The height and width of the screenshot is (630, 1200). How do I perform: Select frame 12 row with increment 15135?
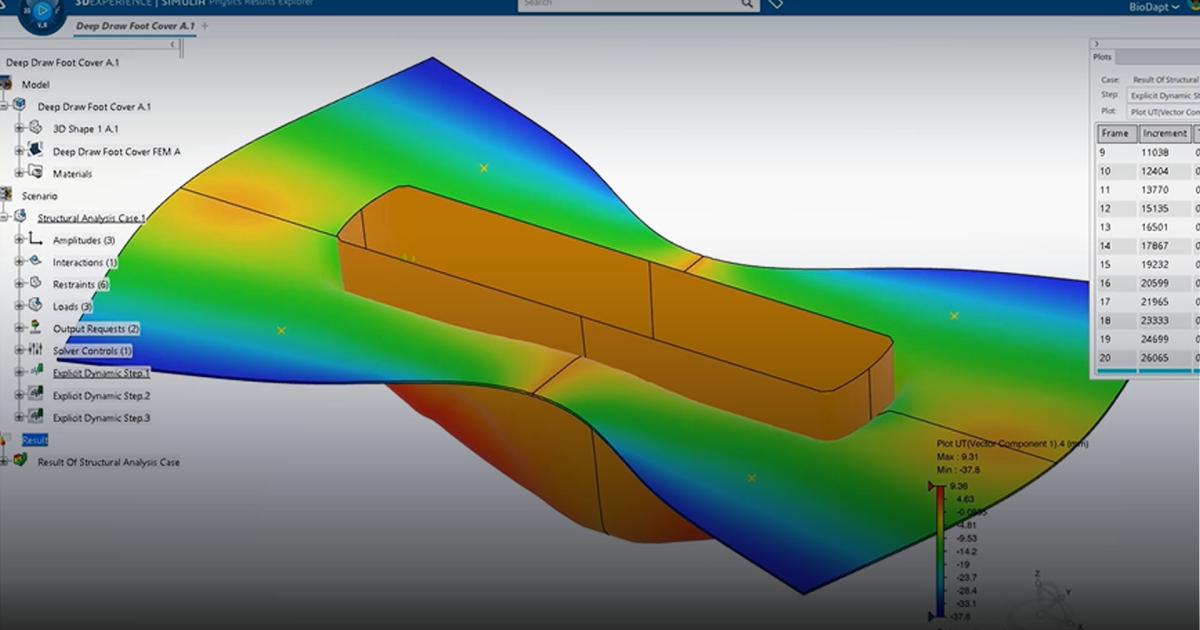(1147, 209)
